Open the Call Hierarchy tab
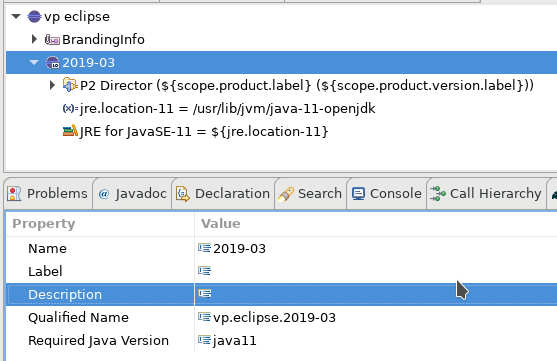The image size is (557, 361). (486, 194)
